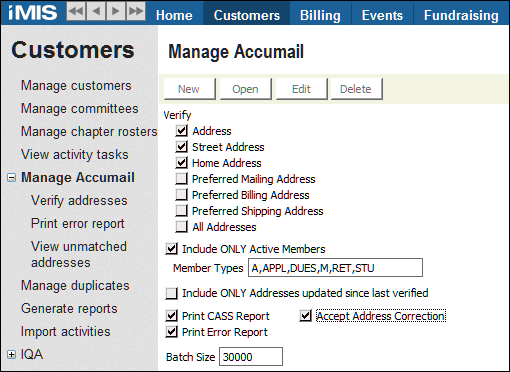Click the Batch Size input field
This screenshot has height=372, width=510.
click(251, 357)
